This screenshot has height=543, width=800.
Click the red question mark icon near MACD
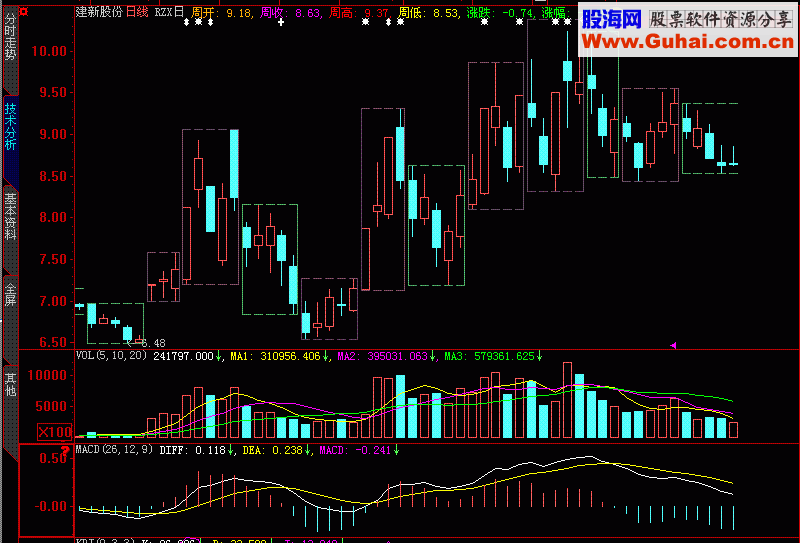pos(65,450)
